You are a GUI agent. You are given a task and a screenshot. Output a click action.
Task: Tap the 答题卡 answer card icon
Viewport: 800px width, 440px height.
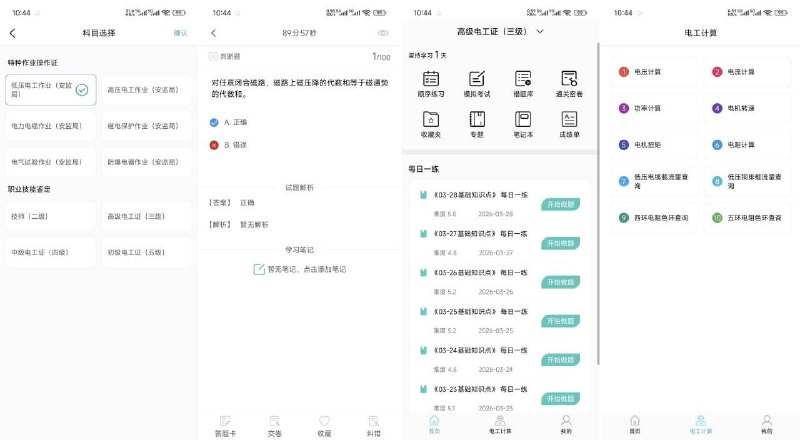click(226, 425)
